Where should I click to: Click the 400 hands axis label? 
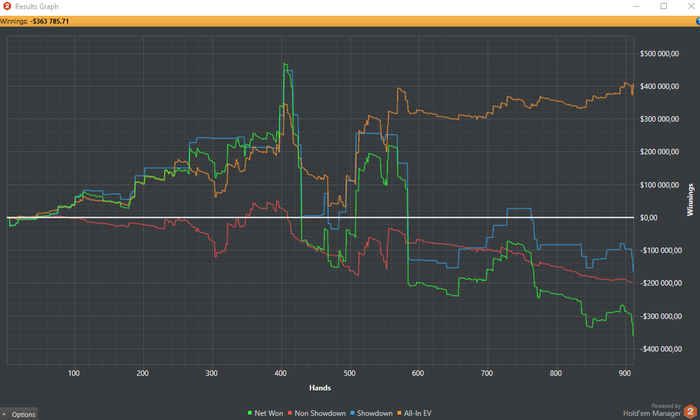[280, 373]
